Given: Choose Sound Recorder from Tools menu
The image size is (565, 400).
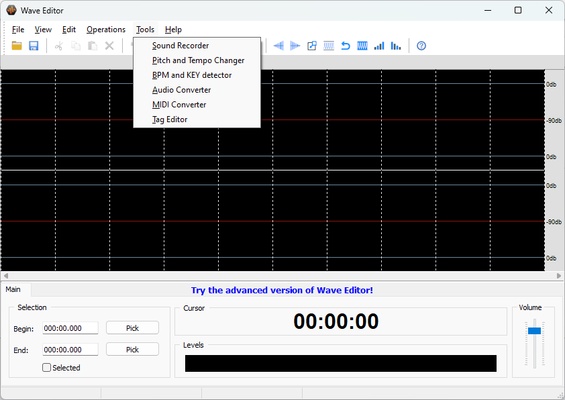Looking at the screenshot, I should (197, 45).
